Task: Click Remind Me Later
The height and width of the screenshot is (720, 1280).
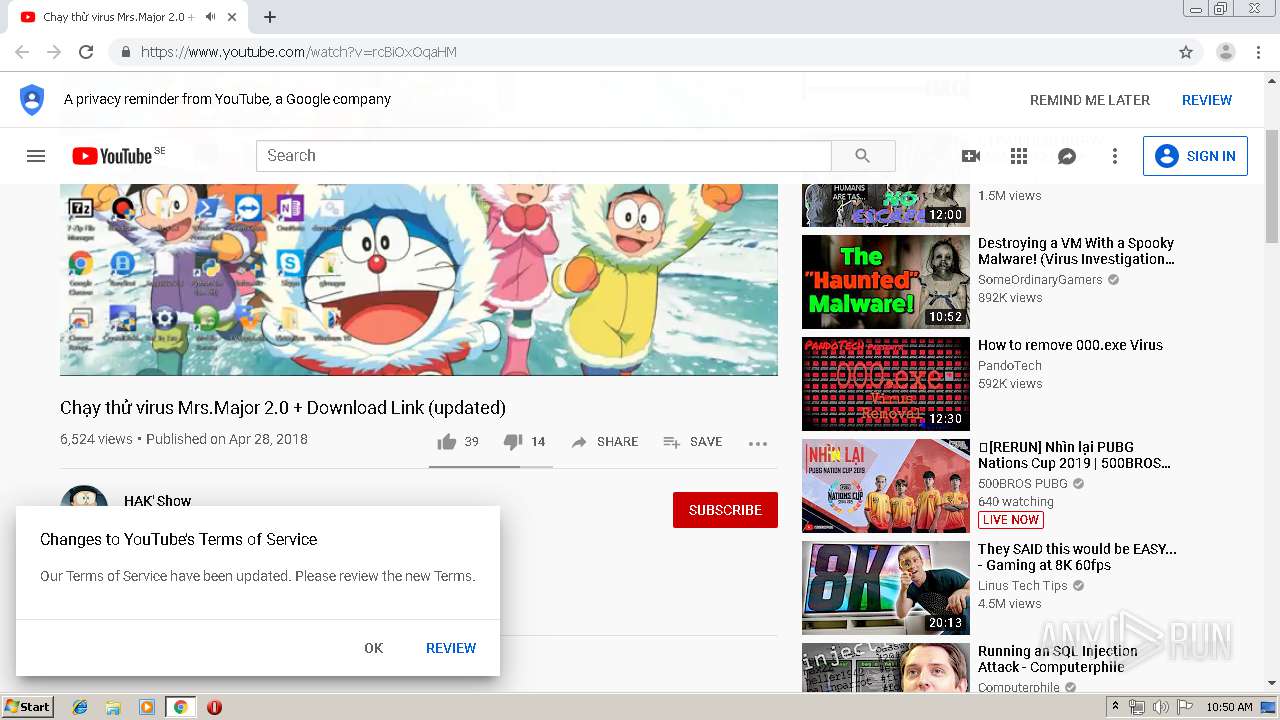Action: (x=1090, y=100)
